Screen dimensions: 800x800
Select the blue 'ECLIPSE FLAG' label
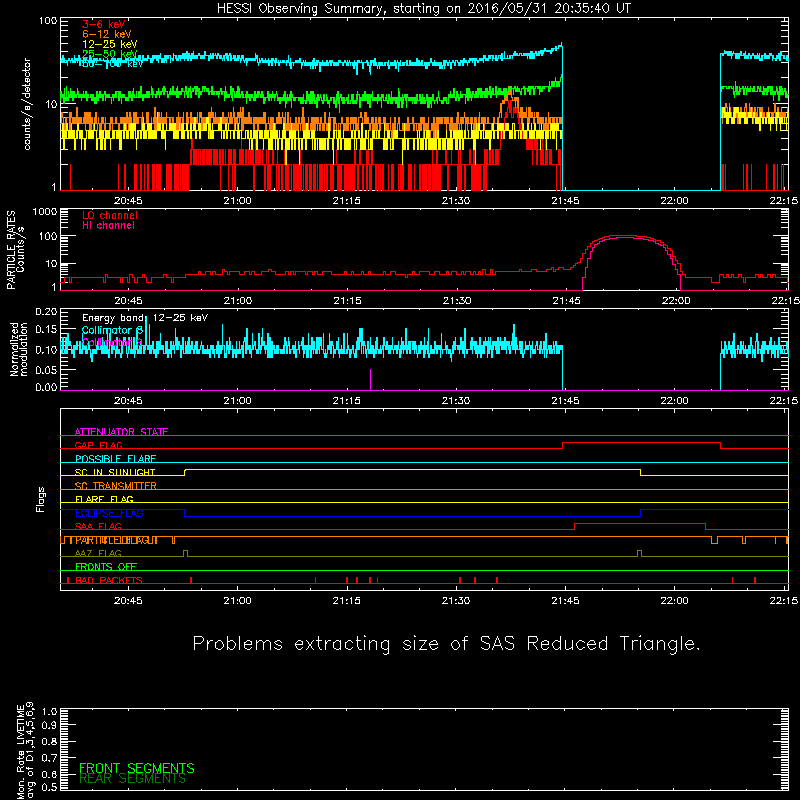tap(109, 513)
